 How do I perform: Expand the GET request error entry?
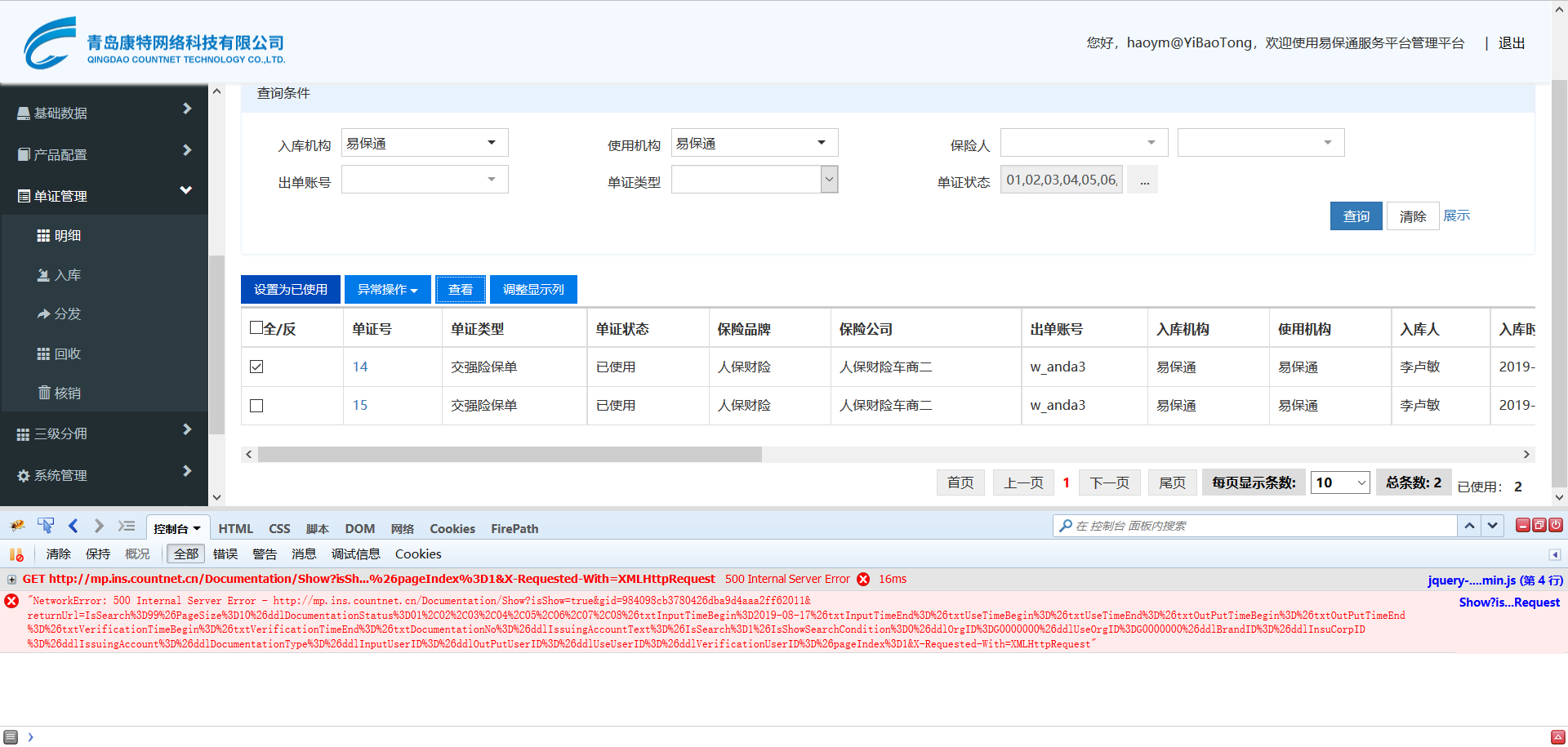[12, 580]
